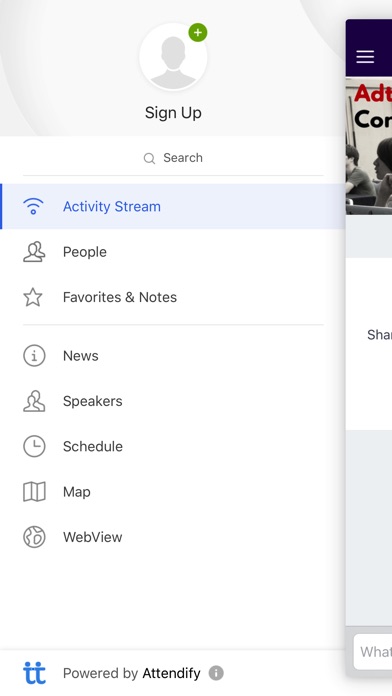The height and width of the screenshot is (696, 392).
Task: Open the People menu item
Action: pos(173,252)
